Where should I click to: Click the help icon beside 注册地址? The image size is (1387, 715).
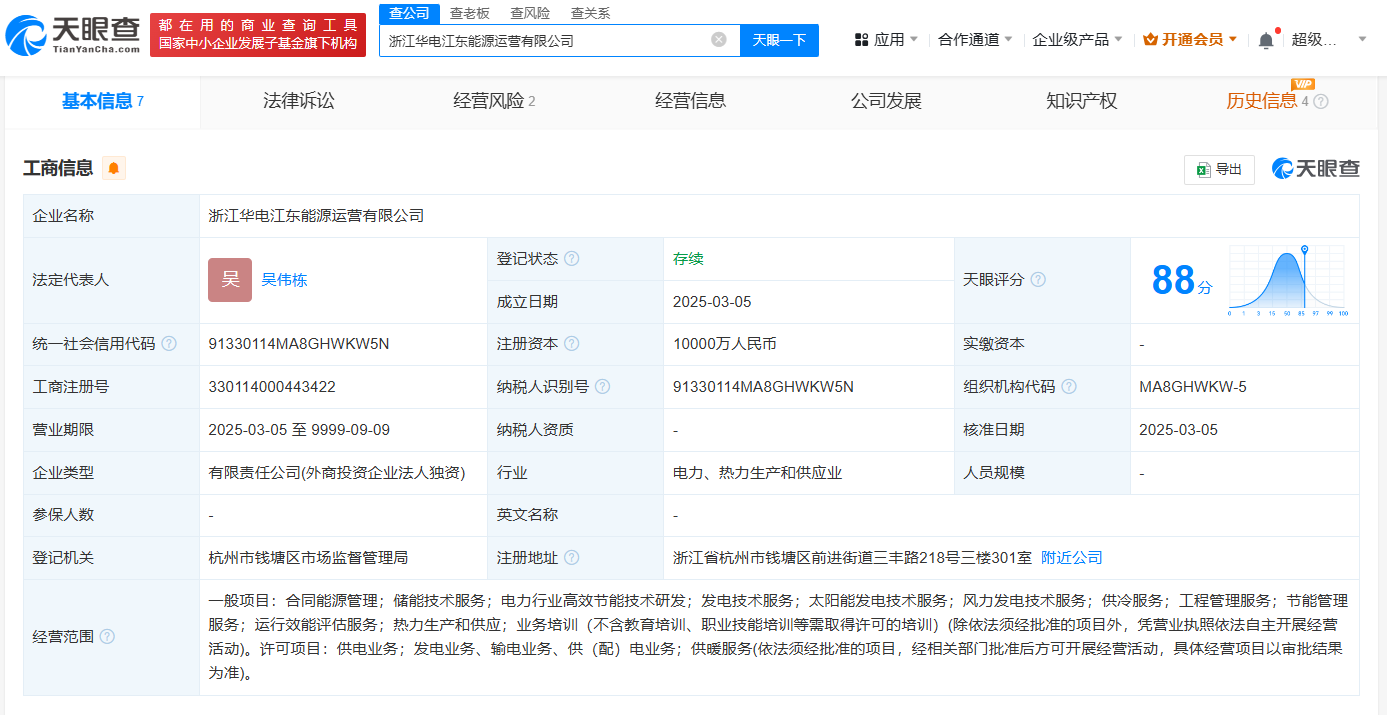point(571,558)
